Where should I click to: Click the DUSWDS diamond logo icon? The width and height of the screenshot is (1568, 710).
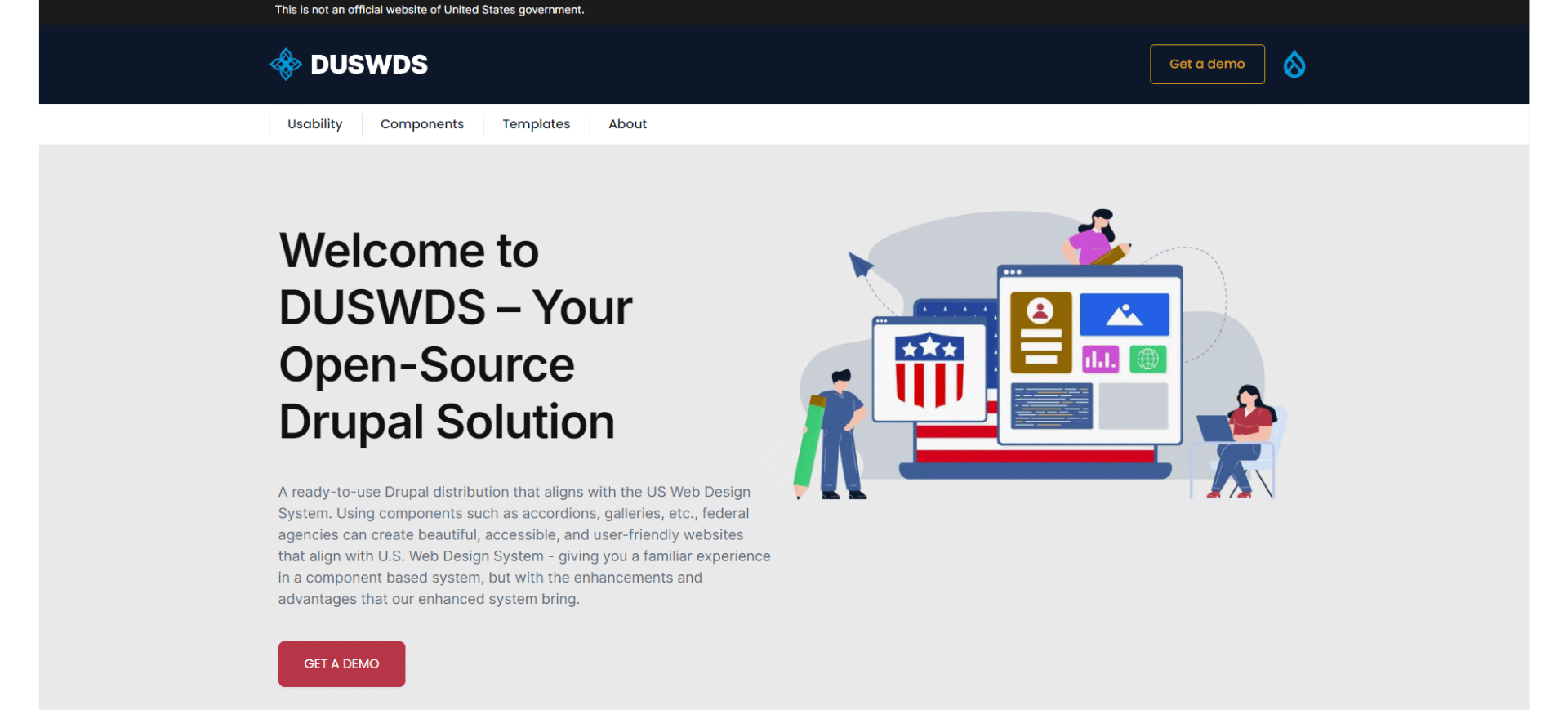point(286,64)
